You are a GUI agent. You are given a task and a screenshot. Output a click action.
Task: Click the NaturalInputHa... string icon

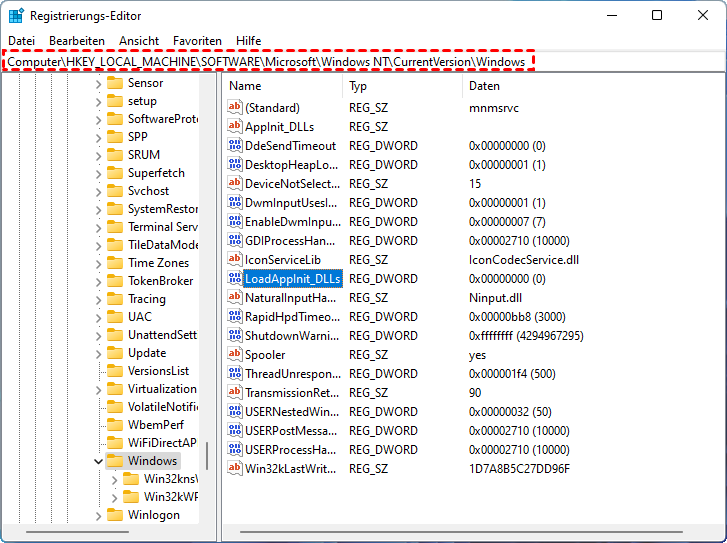pos(235,298)
